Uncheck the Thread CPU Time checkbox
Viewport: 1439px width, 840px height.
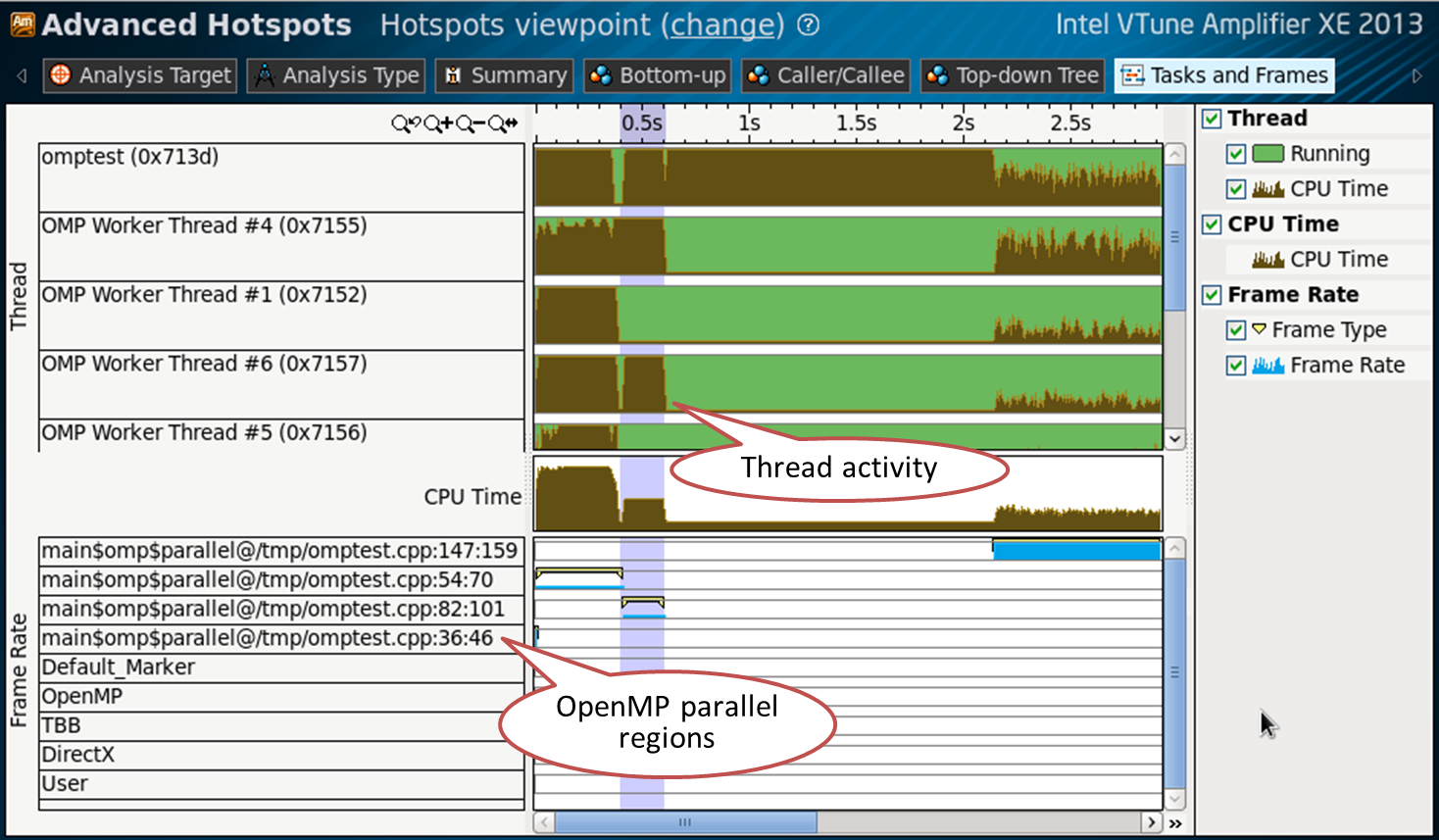coord(1236,189)
